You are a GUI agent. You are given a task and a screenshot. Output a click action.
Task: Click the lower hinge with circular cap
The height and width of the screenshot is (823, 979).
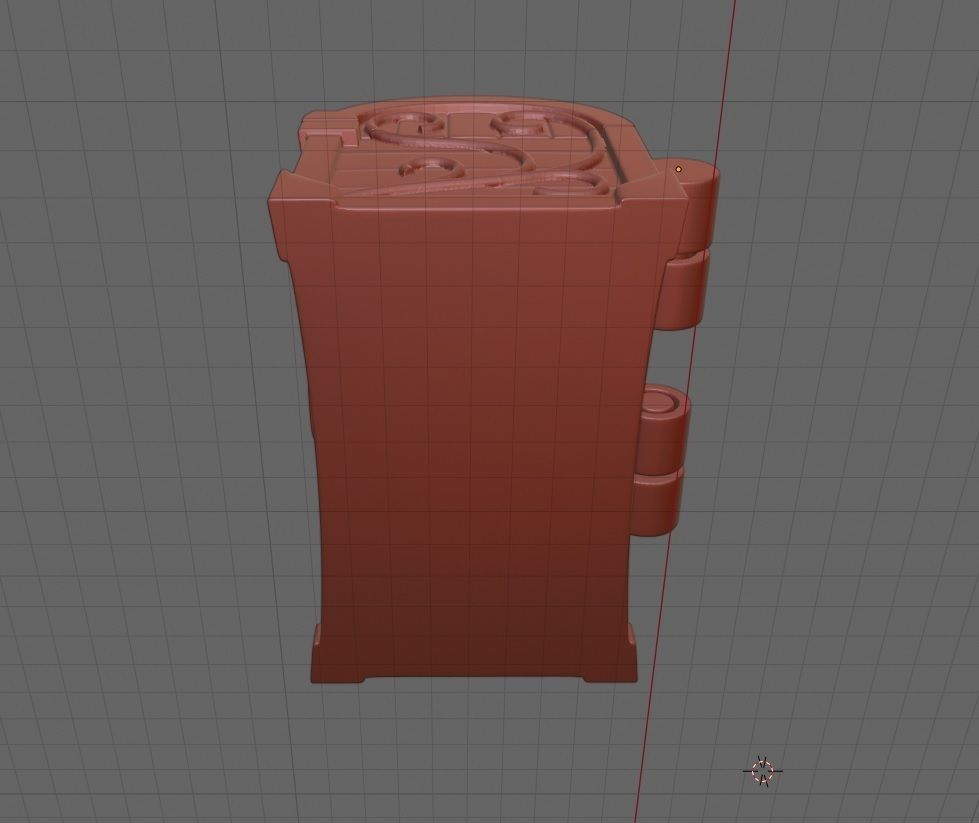point(663,461)
